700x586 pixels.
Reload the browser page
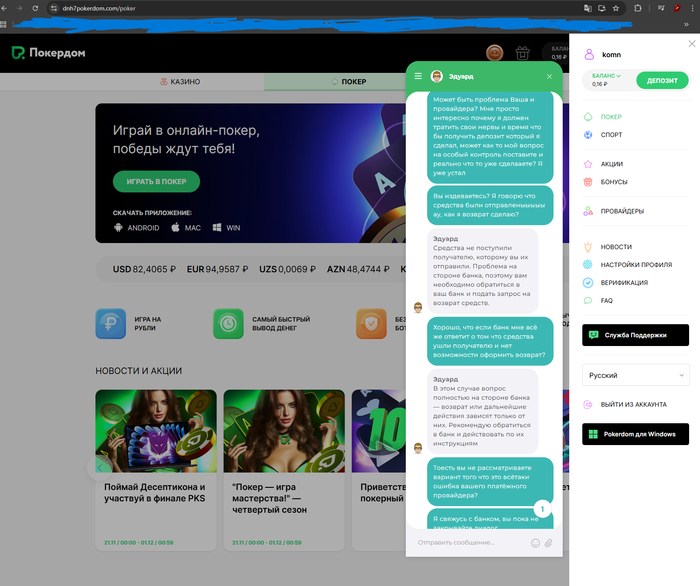tap(35, 8)
